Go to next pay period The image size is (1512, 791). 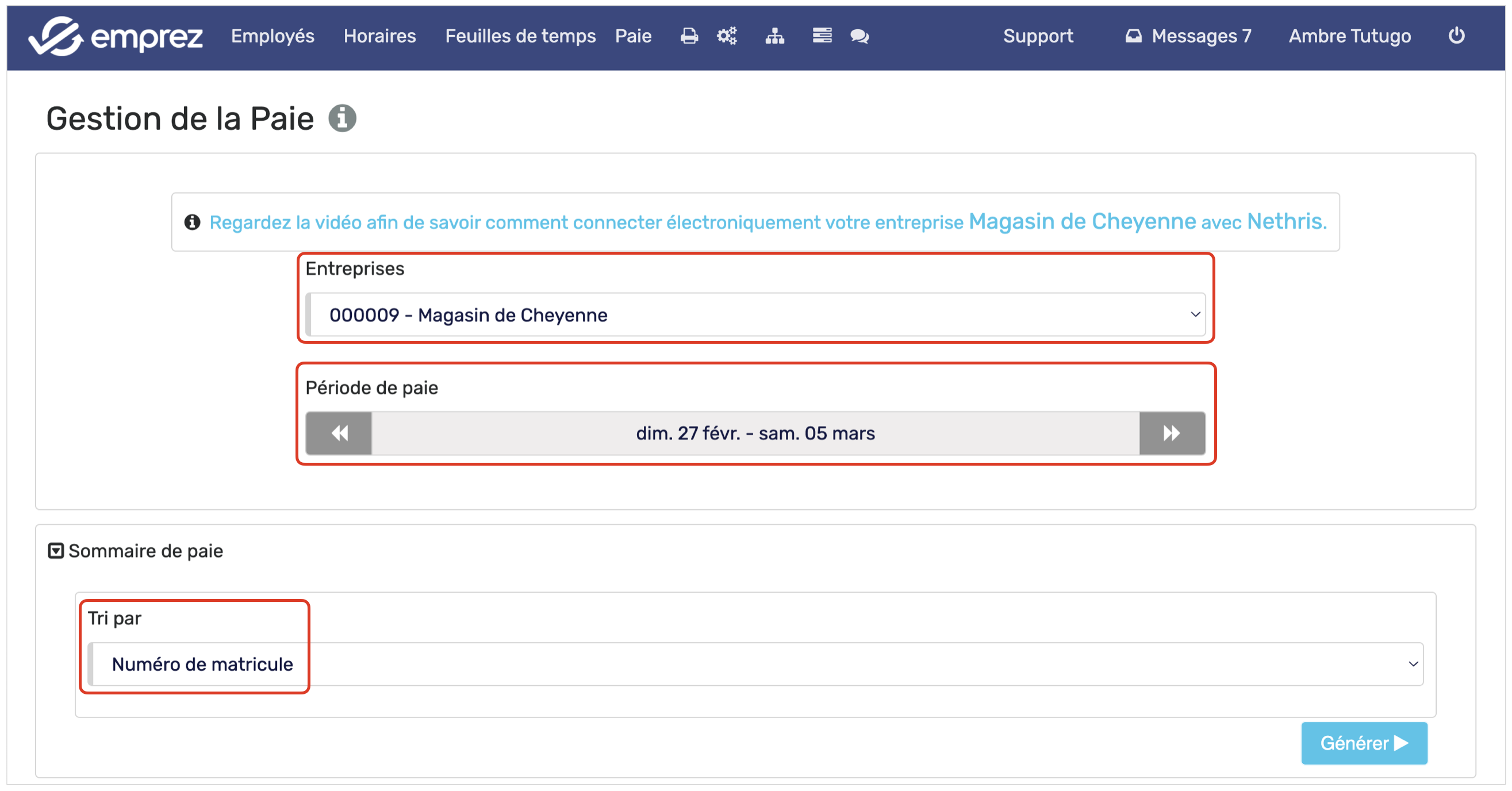click(1172, 433)
